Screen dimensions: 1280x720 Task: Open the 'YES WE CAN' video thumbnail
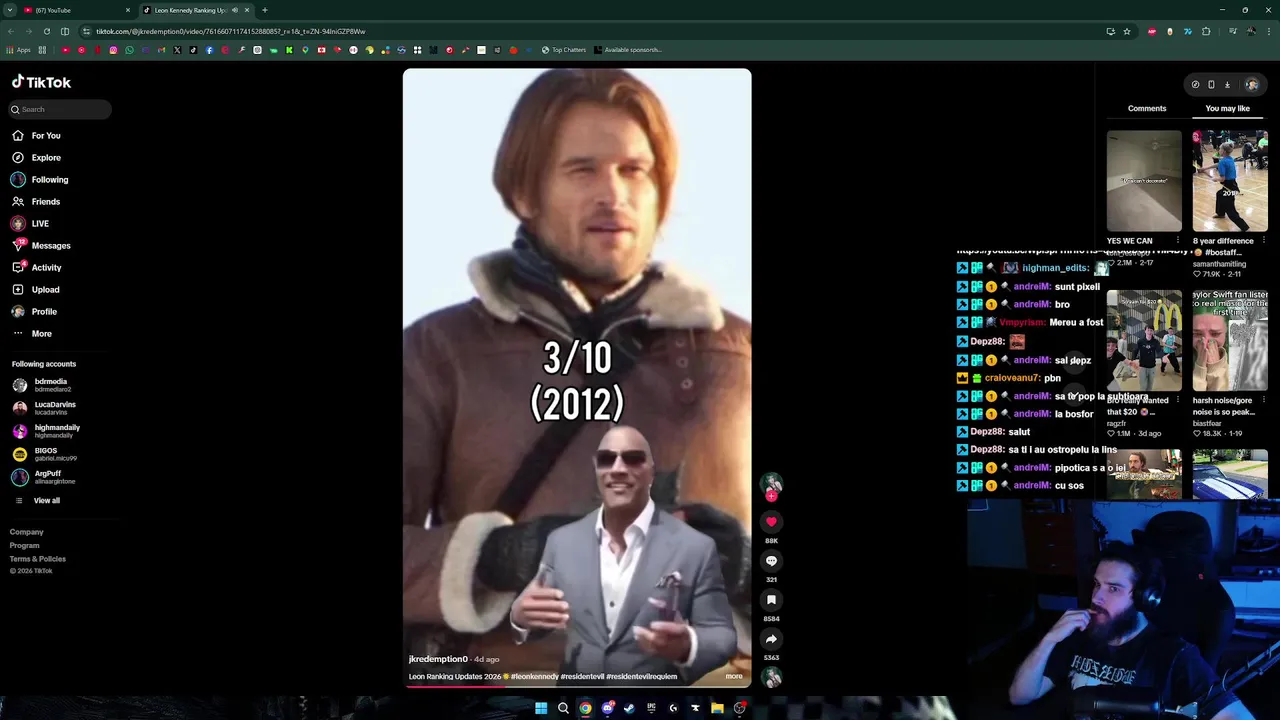click(x=1144, y=181)
